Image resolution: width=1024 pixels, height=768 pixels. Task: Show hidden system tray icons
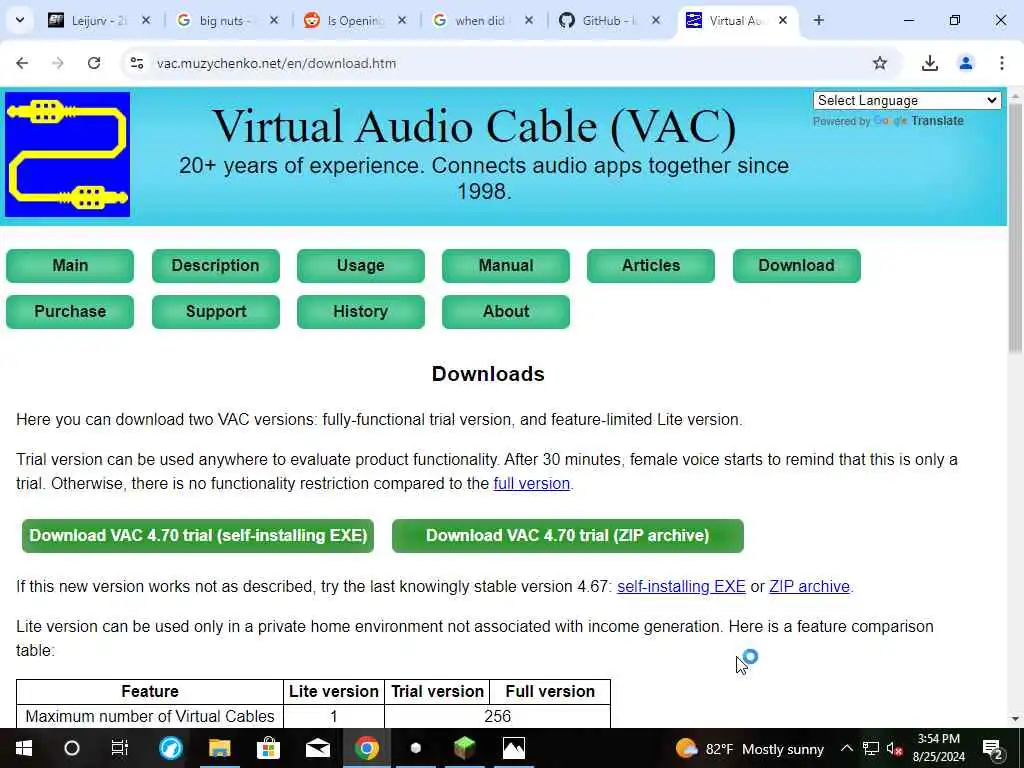(846, 748)
